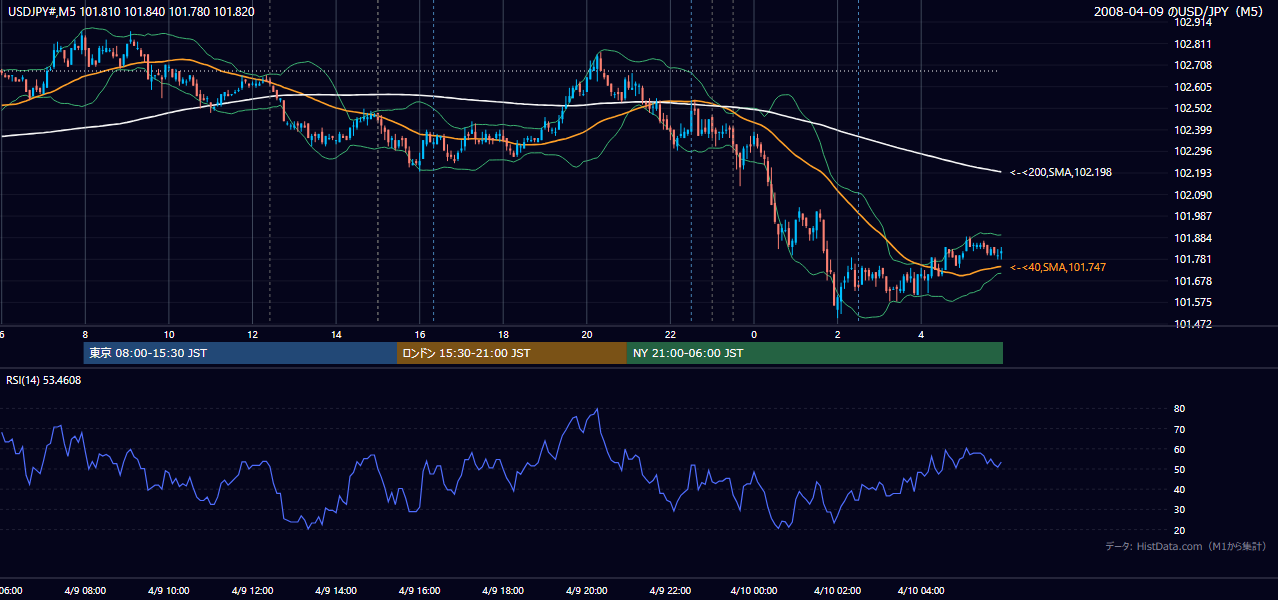Click the 4/9 14:00 time axis label
This screenshot has width=1278, height=600.
(336, 590)
